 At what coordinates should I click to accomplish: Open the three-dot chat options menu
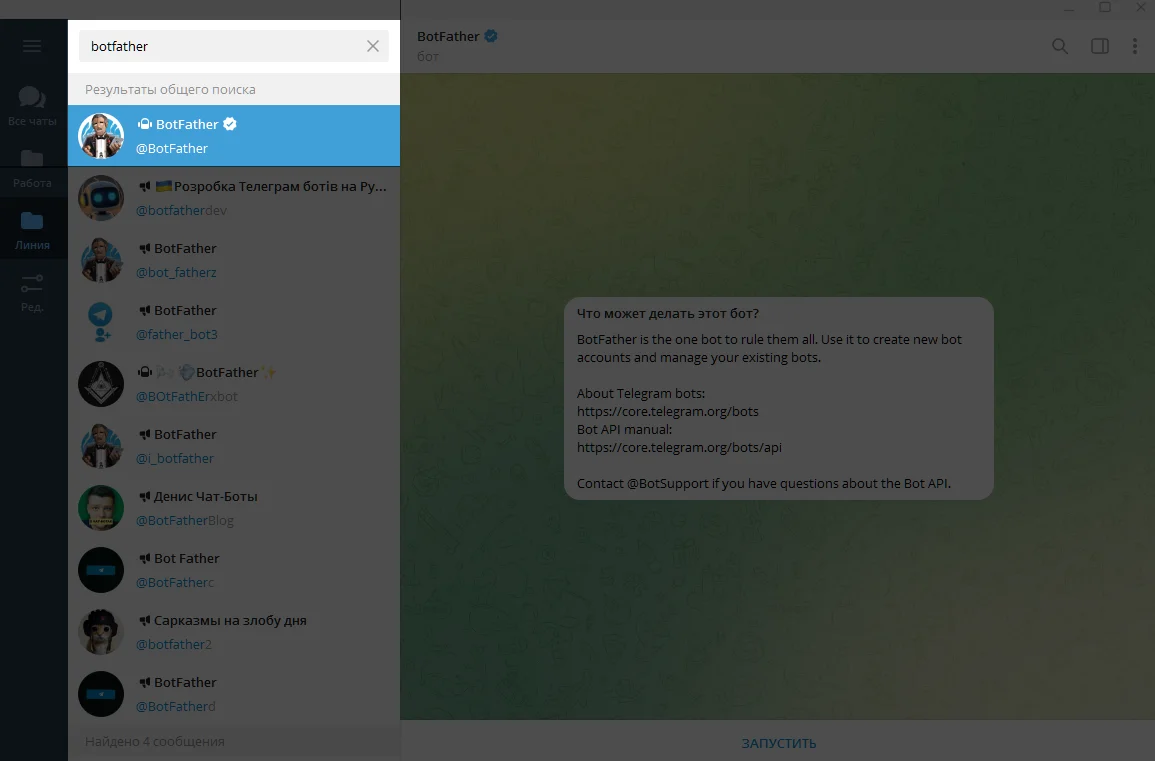click(1134, 46)
